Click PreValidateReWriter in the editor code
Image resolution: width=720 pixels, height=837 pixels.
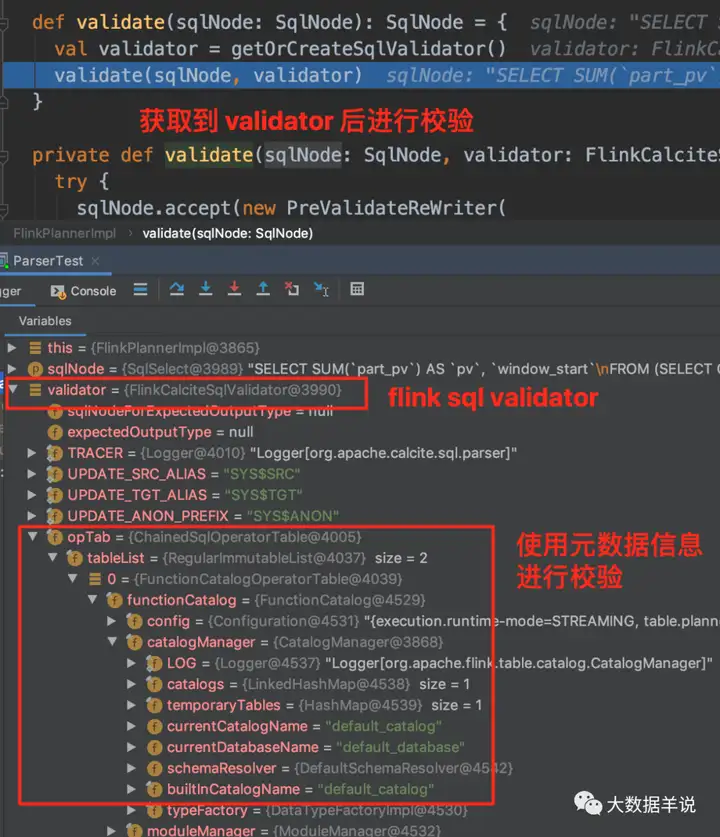click(x=391, y=208)
